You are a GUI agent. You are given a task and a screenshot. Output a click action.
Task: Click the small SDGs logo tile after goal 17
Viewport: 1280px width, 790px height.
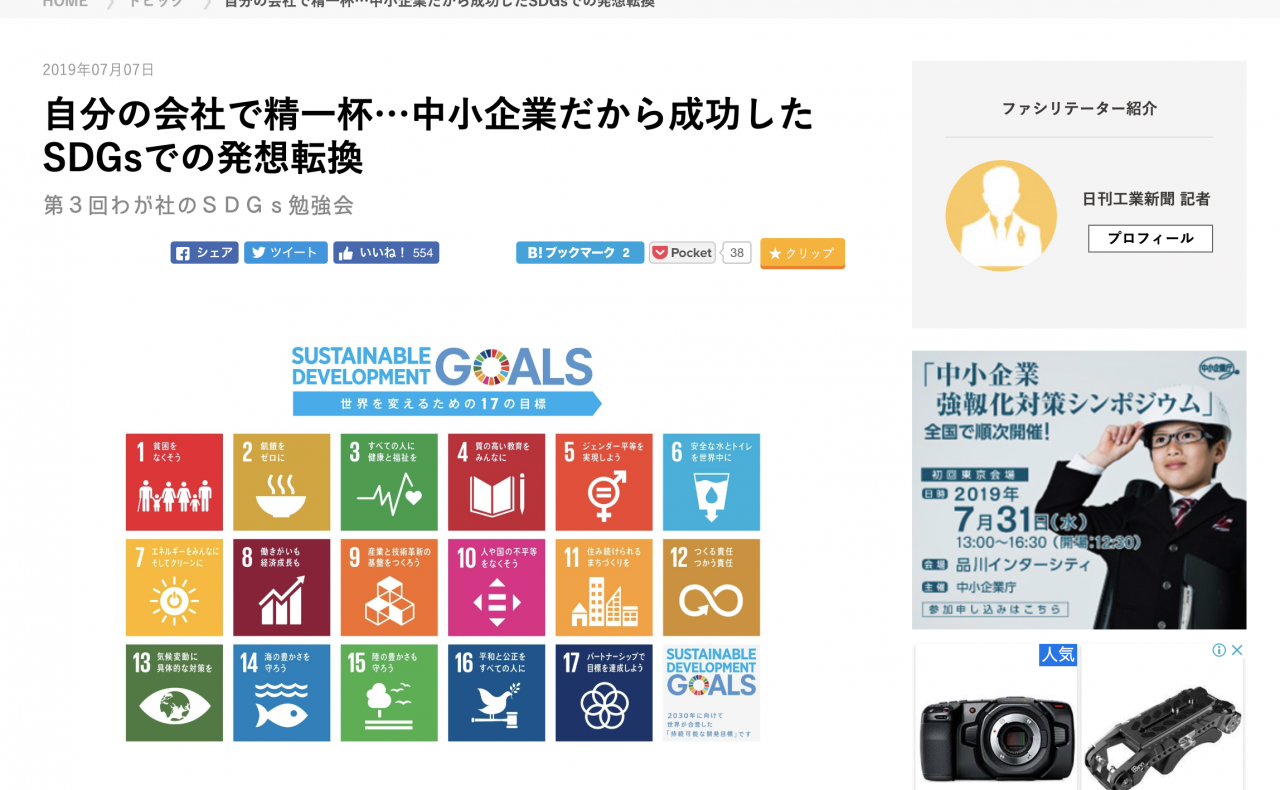tap(712, 693)
